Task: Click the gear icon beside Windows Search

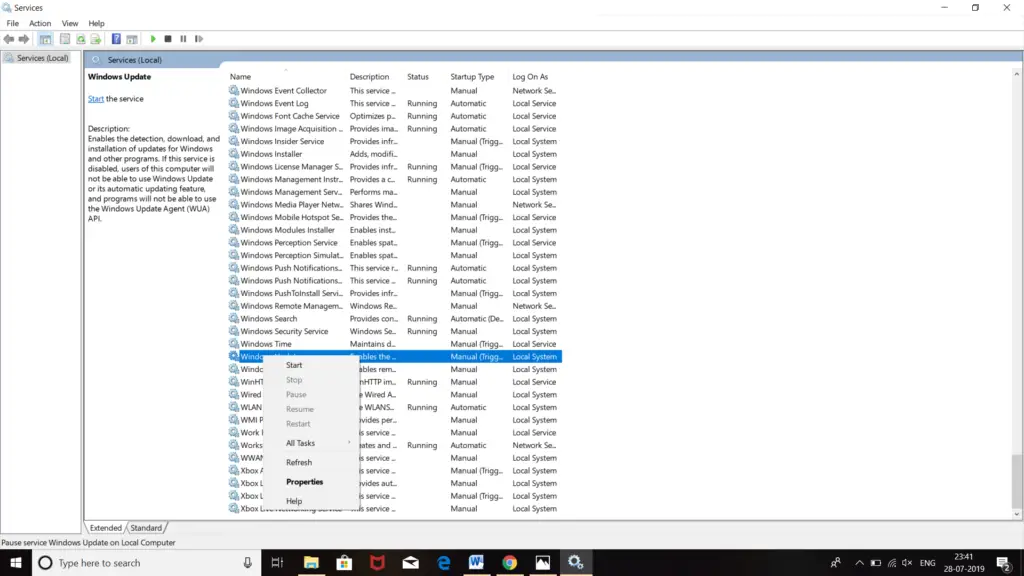Action: tap(234, 318)
